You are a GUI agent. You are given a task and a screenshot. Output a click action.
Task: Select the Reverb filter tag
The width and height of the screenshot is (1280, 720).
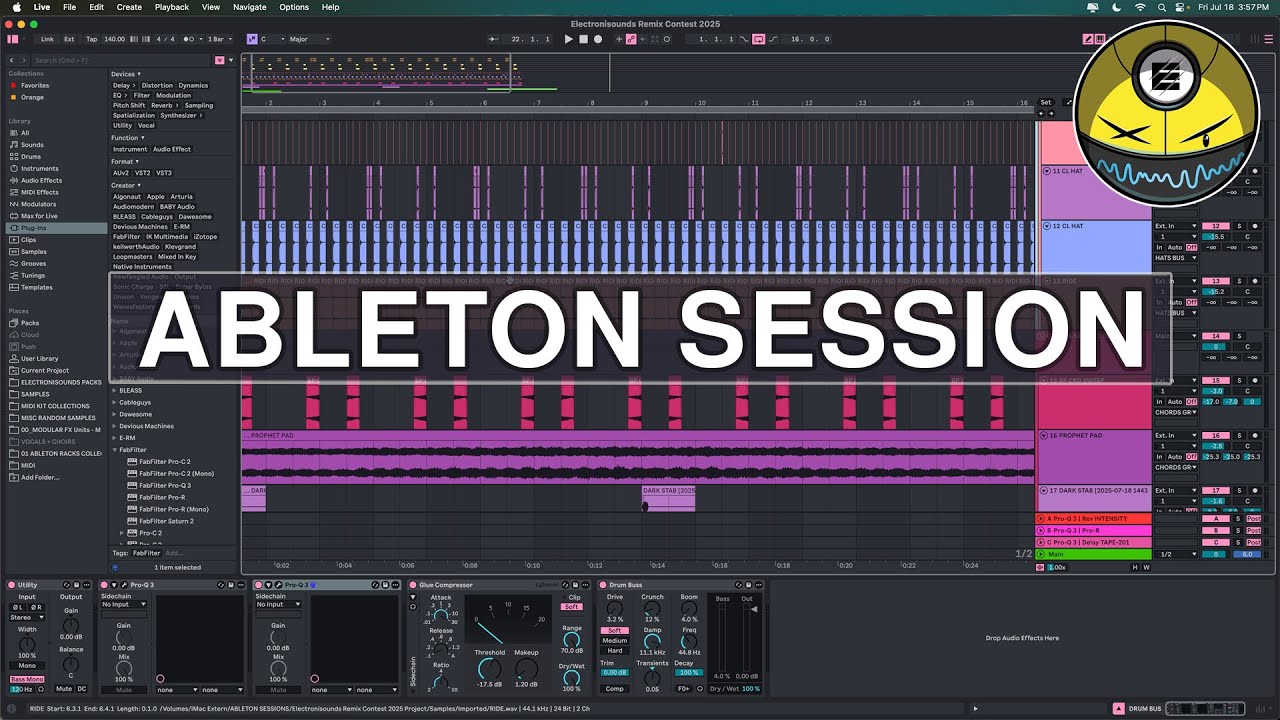[x=163, y=105]
